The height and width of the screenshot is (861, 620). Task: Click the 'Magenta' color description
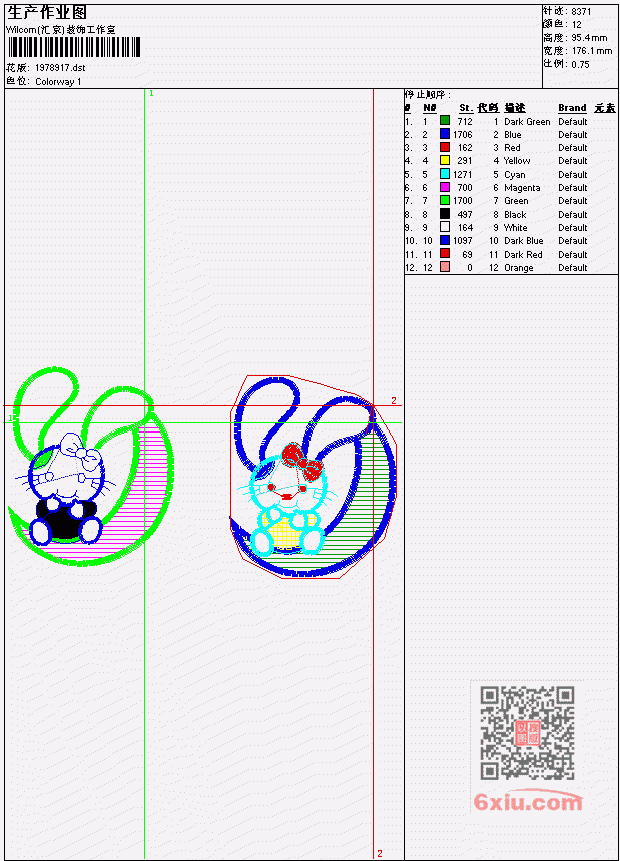tap(522, 188)
